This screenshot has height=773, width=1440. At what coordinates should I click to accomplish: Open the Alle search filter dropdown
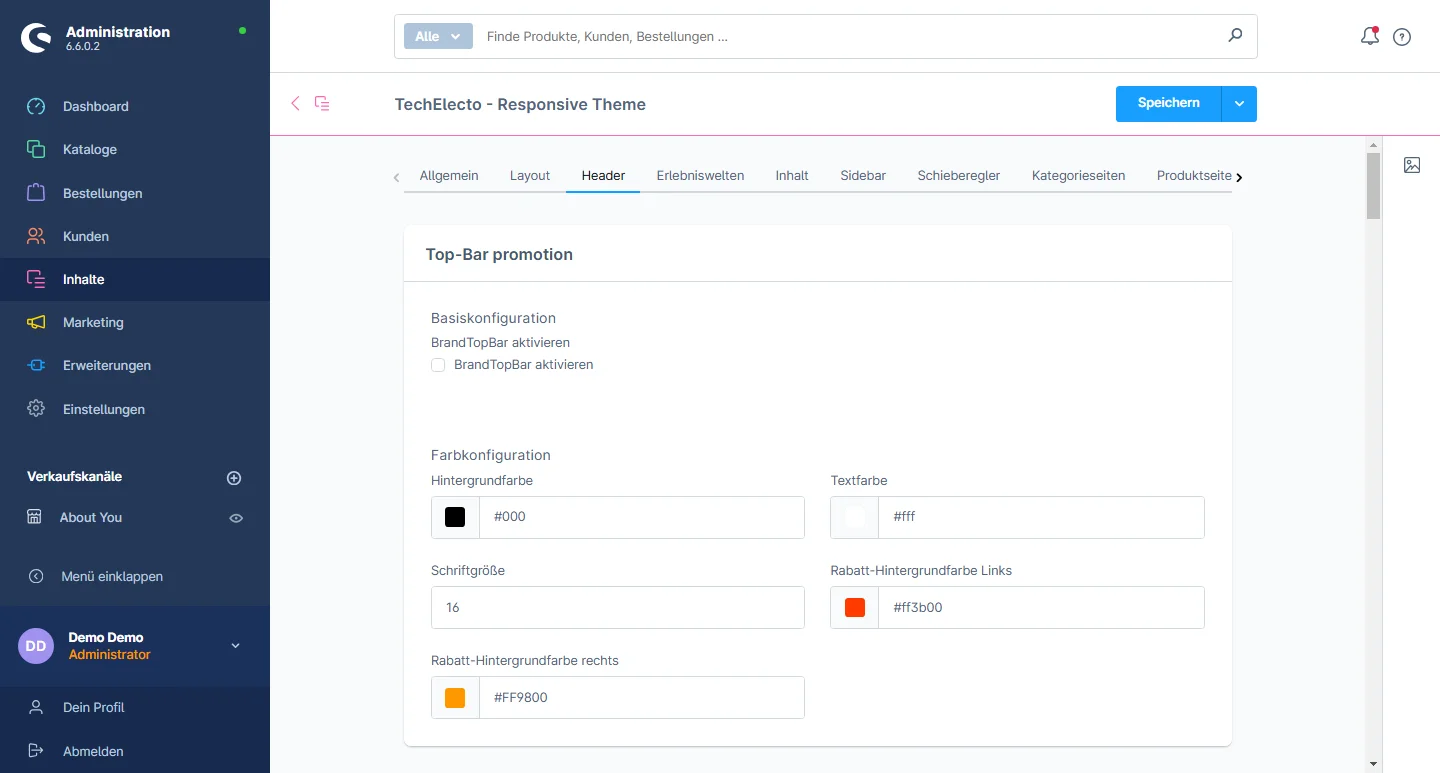click(x=437, y=36)
